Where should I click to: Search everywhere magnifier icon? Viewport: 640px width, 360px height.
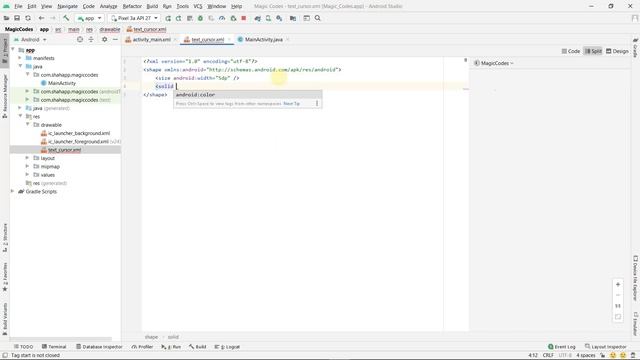click(318, 18)
